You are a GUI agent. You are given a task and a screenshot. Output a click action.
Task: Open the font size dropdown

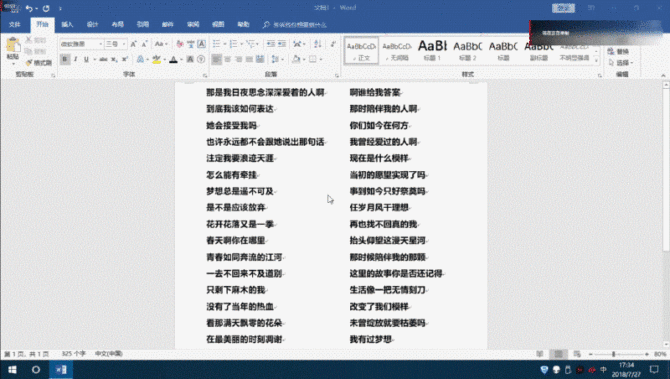[124, 44]
